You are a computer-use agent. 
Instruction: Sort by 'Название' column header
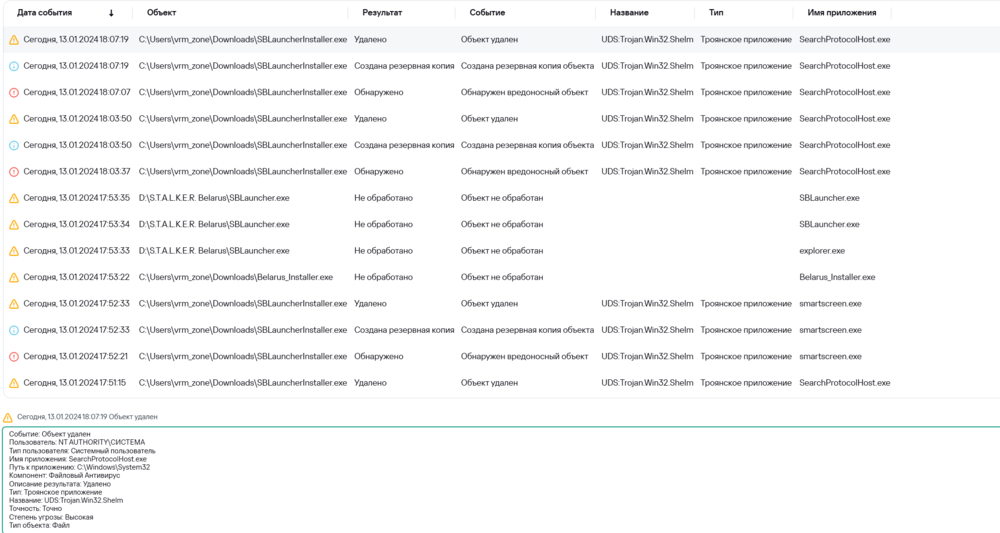pyautogui.click(x=629, y=13)
